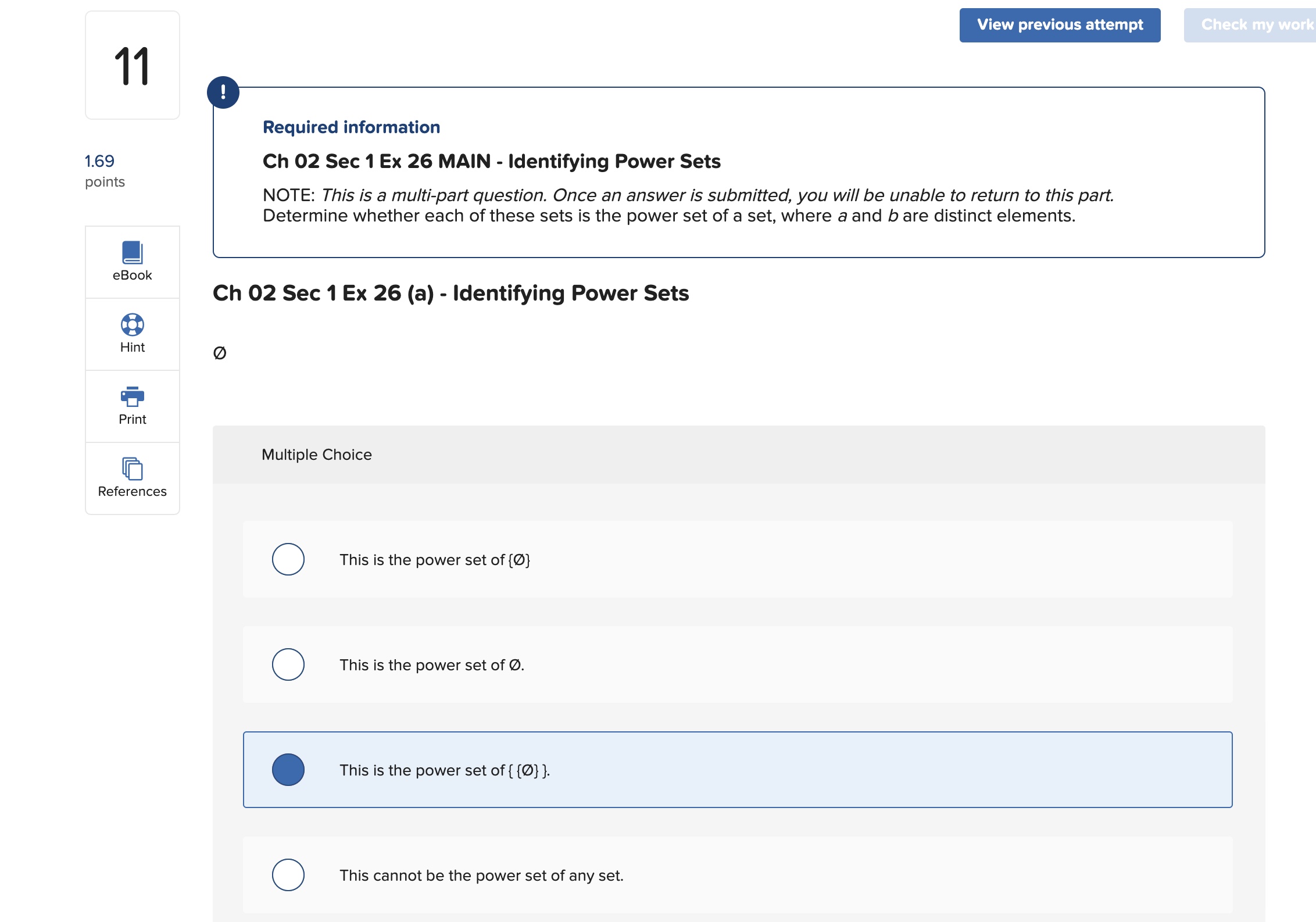The width and height of the screenshot is (1316, 922).
Task: Click the Multiple Choice section header
Action: click(x=316, y=455)
